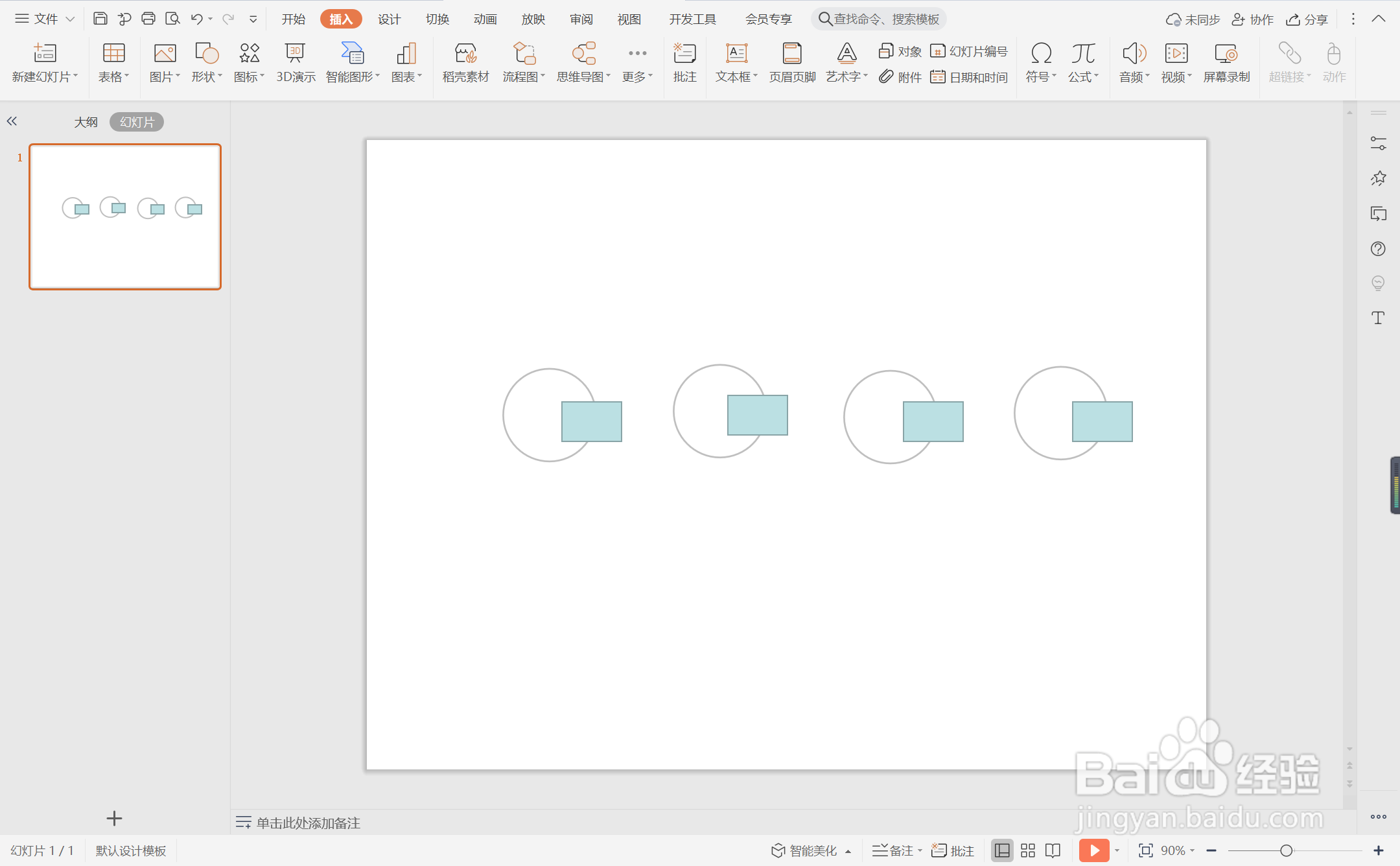Open the Docer materials icon

(x=465, y=53)
